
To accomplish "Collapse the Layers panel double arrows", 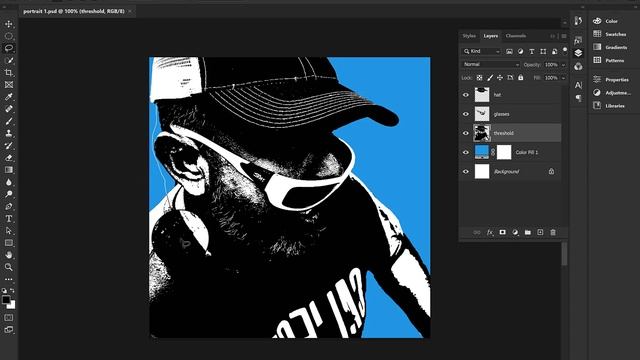I will click(553, 36).
